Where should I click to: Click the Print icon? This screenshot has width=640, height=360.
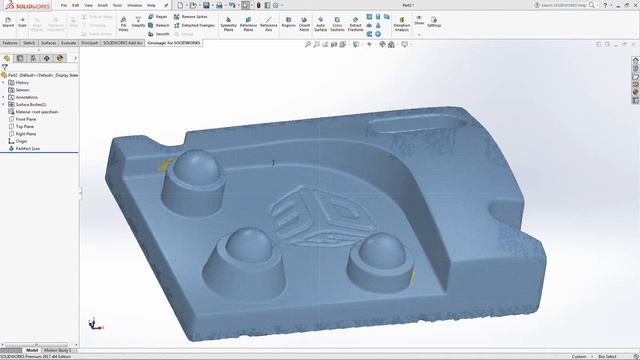point(219,5)
